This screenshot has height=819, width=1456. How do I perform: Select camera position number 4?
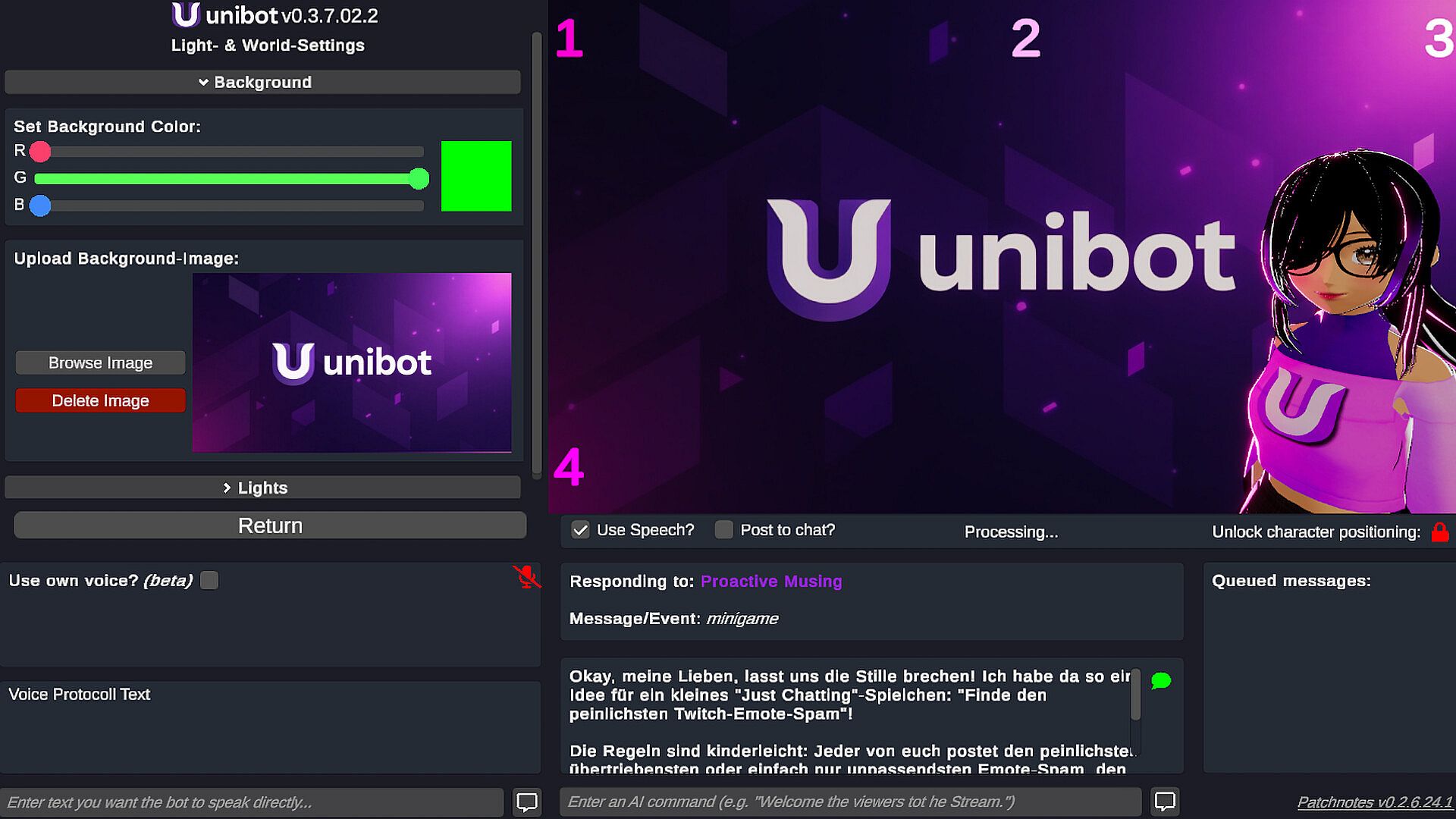[x=569, y=466]
